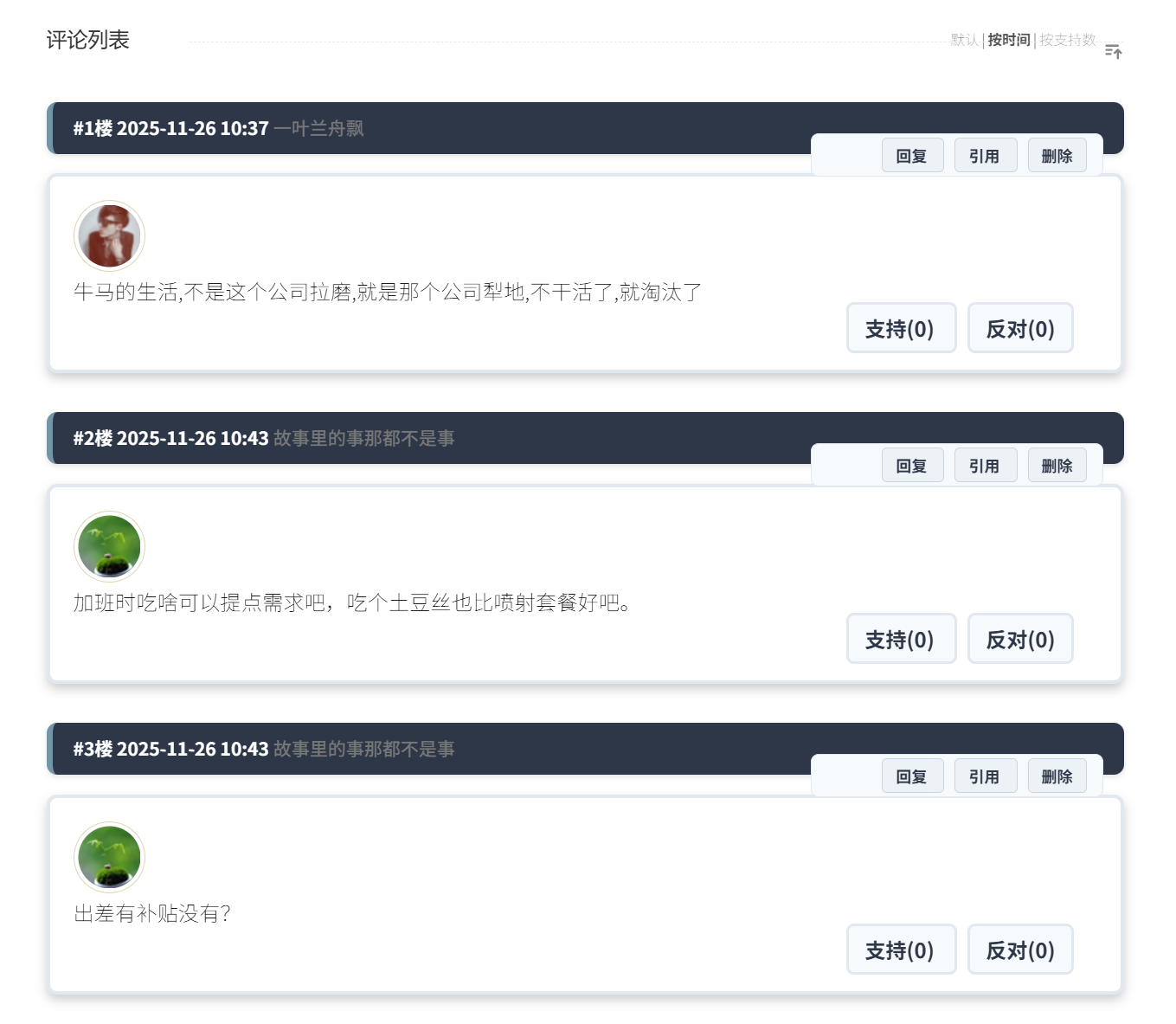This screenshot has height=1024, width=1176.
Task: Click the sort order icon at top right
Action: (1113, 52)
